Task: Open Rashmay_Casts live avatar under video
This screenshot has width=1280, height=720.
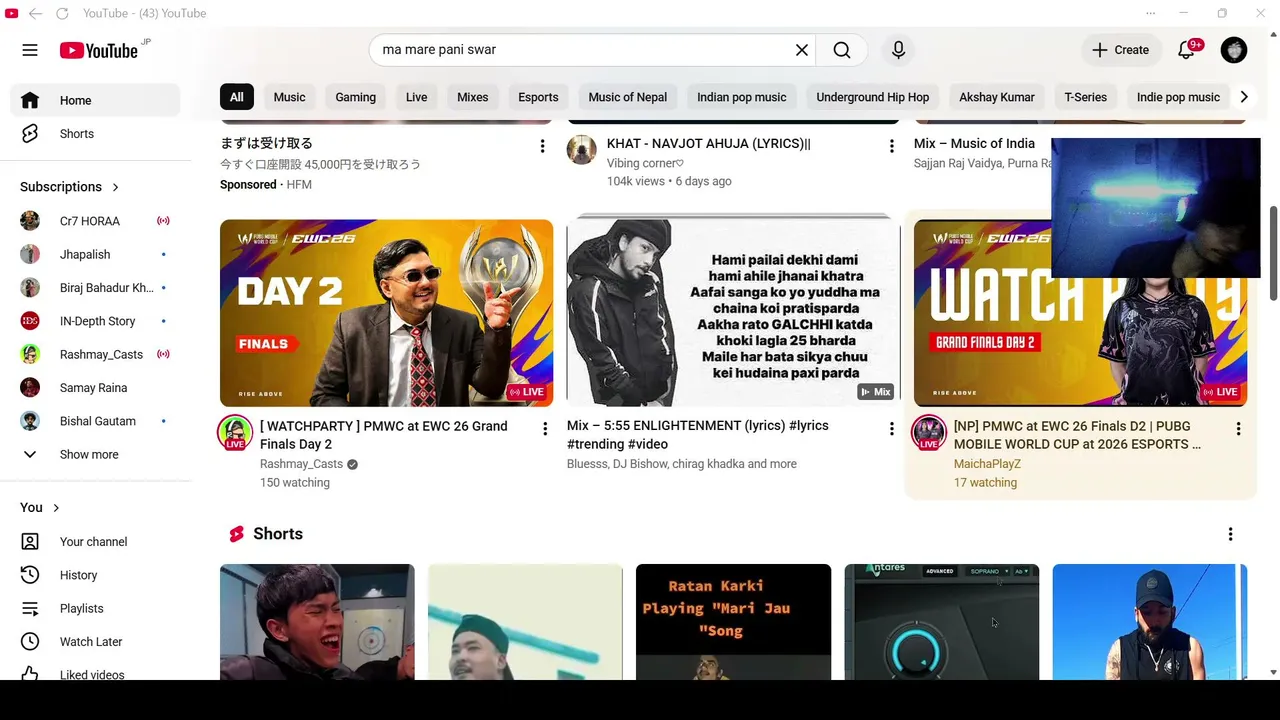Action: point(235,432)
